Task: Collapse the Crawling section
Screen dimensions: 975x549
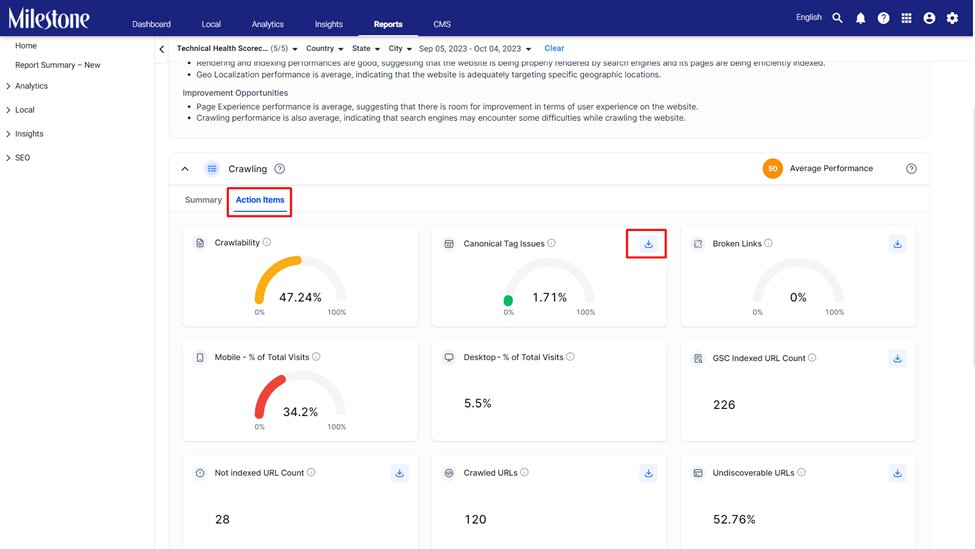Action: tap(185, 168)
